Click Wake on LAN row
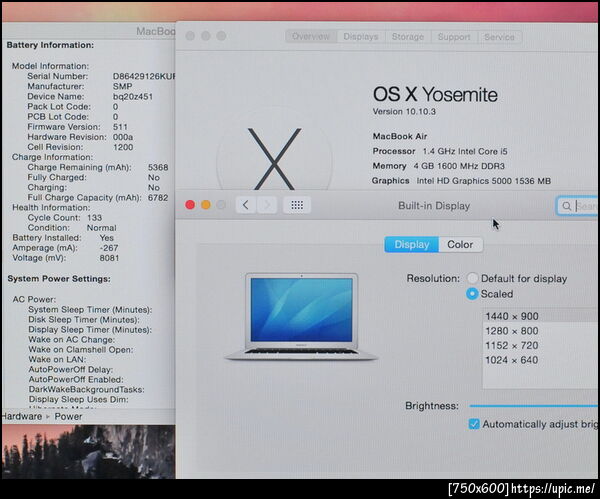This screenshot has height=499, width=600. tap(57, 359)
